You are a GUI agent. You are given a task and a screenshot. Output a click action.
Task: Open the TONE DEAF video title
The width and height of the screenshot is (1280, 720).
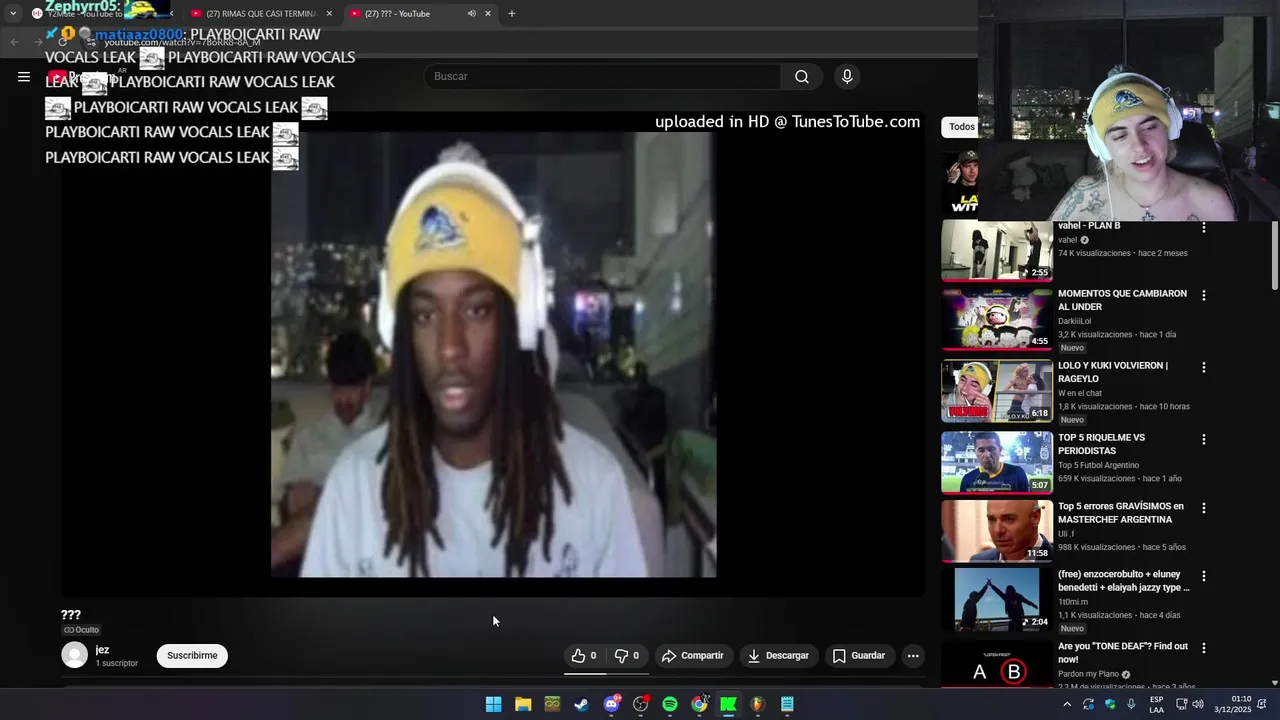click(x=1122, y=653)
